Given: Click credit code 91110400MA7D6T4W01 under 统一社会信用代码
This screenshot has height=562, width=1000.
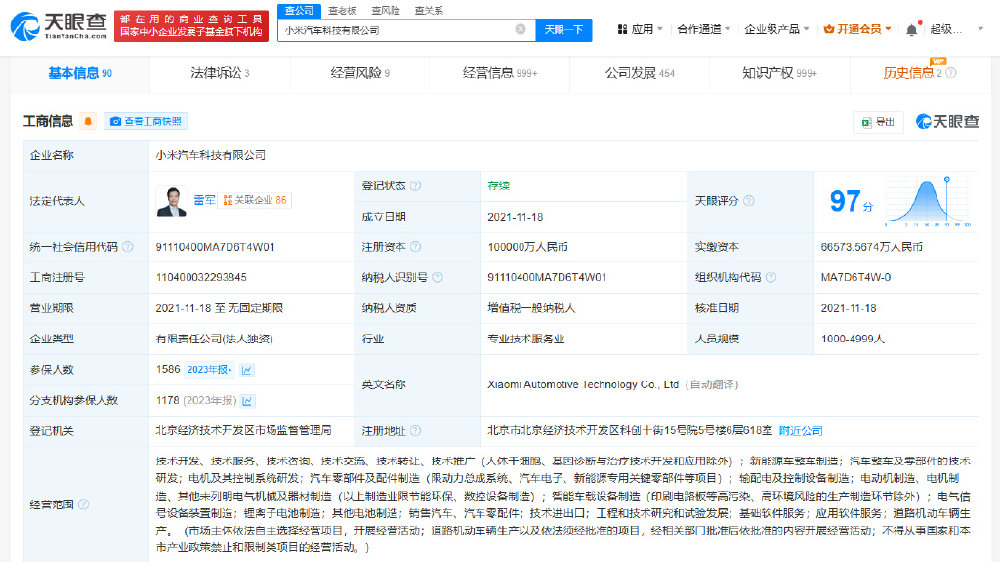Looking at the screenshot, I should tap(215, 247).
